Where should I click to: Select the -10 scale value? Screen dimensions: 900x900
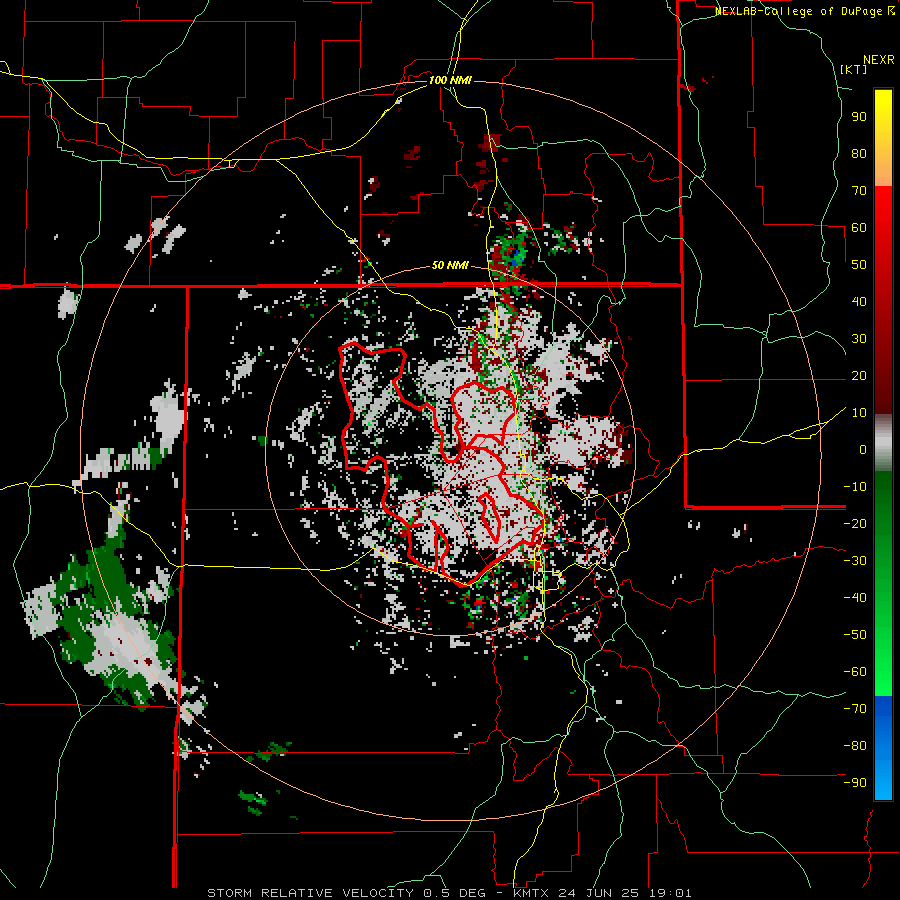(x=855, y=487)
